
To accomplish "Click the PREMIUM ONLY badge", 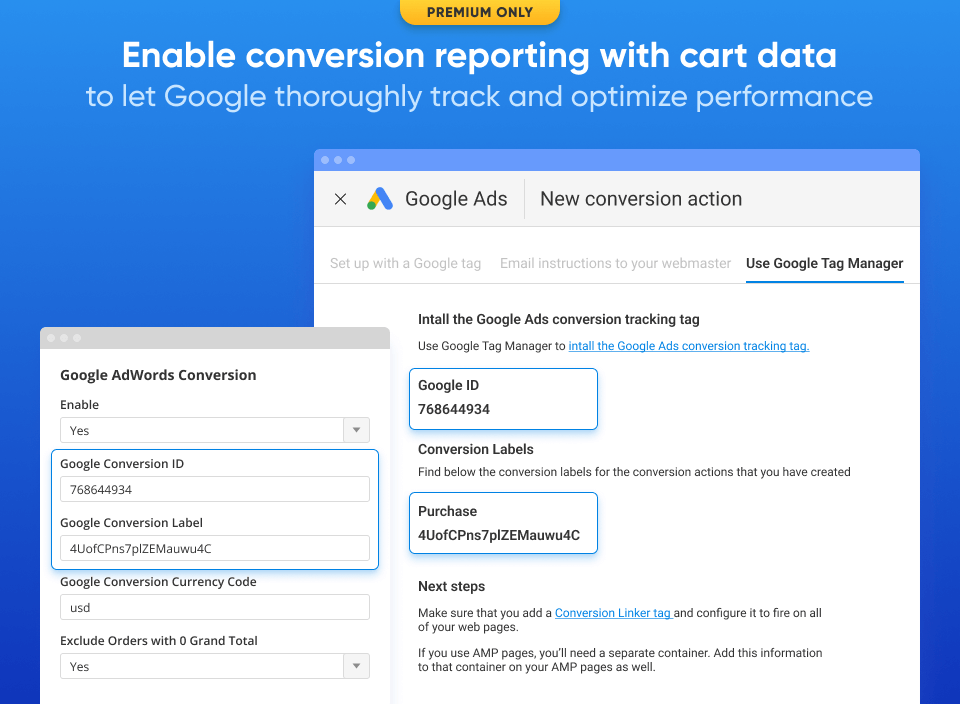I will (480, 12).
